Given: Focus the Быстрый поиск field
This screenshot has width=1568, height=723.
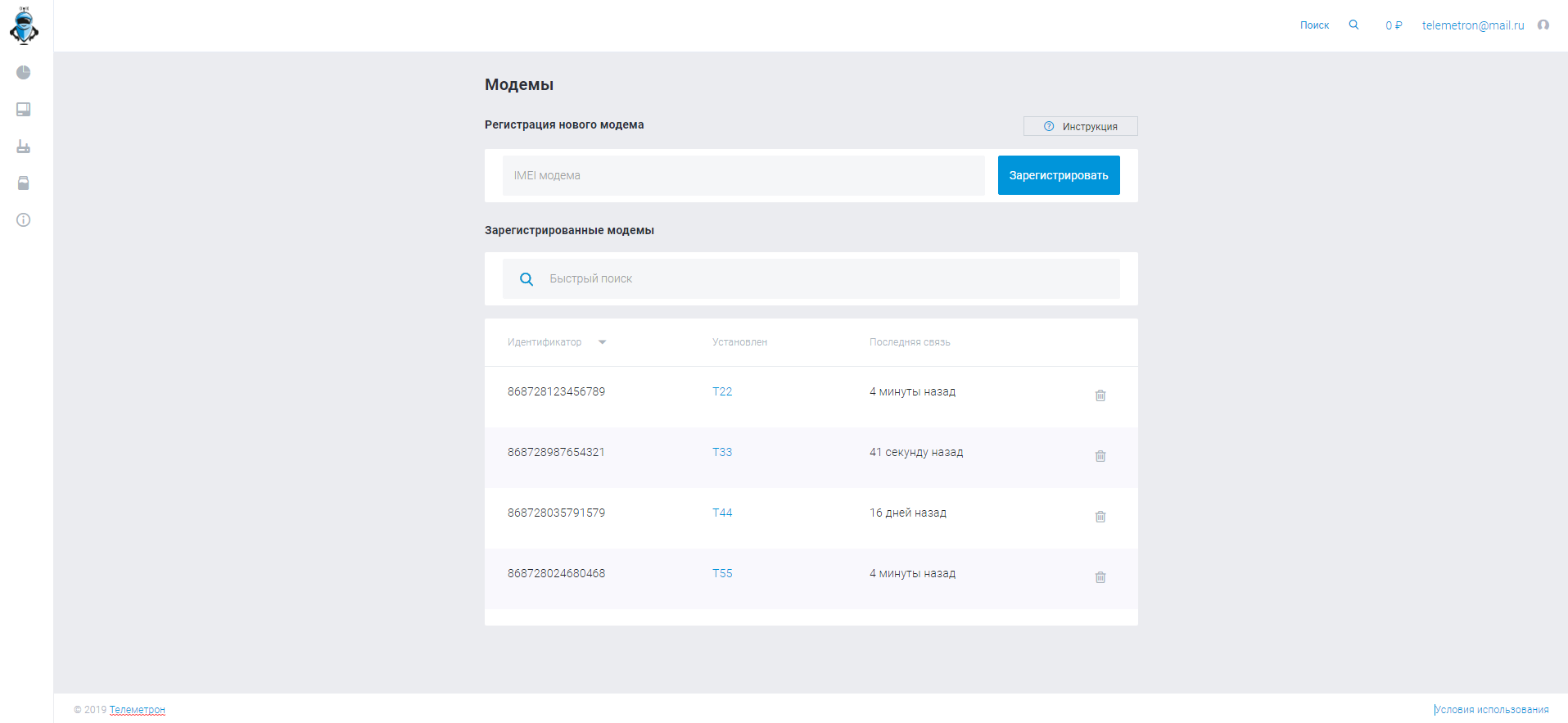Looking at the screenshot, I should (x=811, y=279).
